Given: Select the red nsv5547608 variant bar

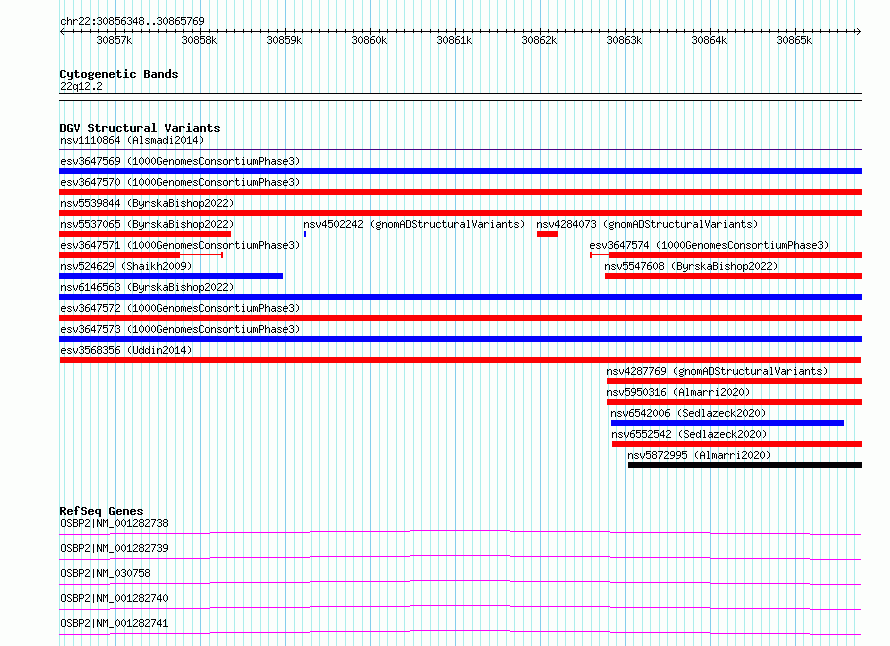Looking at the screenshot, I should [x=733, y=276].
